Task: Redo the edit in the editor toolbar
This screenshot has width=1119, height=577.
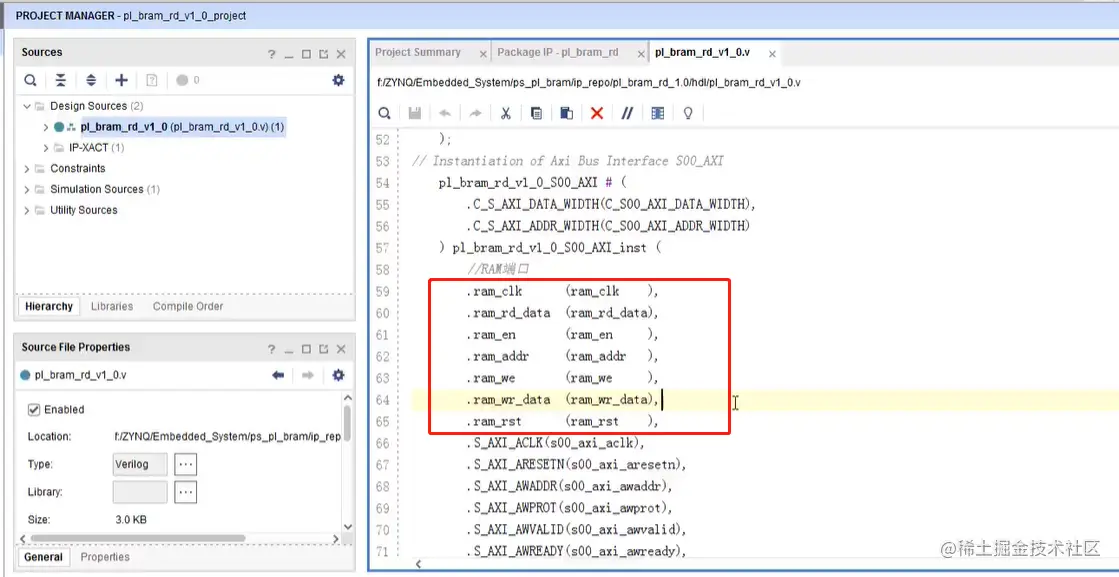Action: click(x=475, y=113)
